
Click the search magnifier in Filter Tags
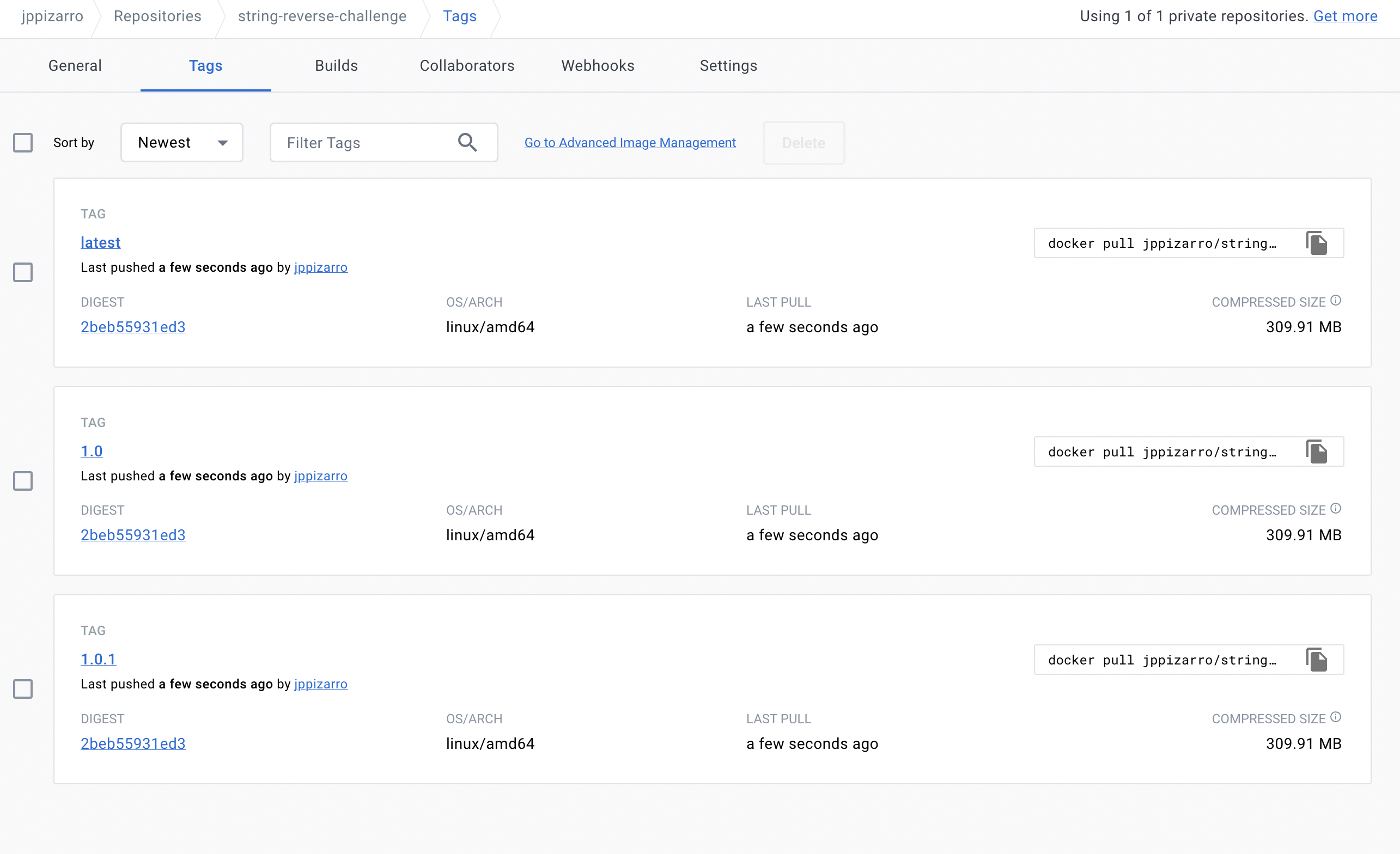[467, 142]
